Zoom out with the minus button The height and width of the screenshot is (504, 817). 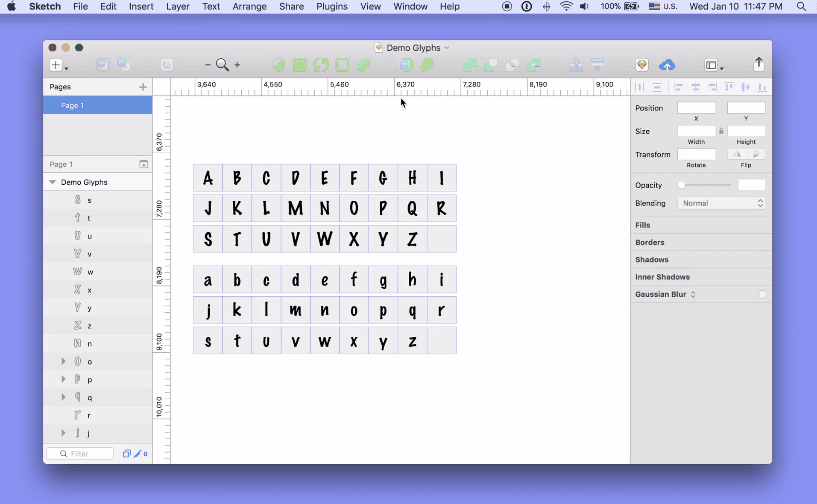click(x=207, y=65)
